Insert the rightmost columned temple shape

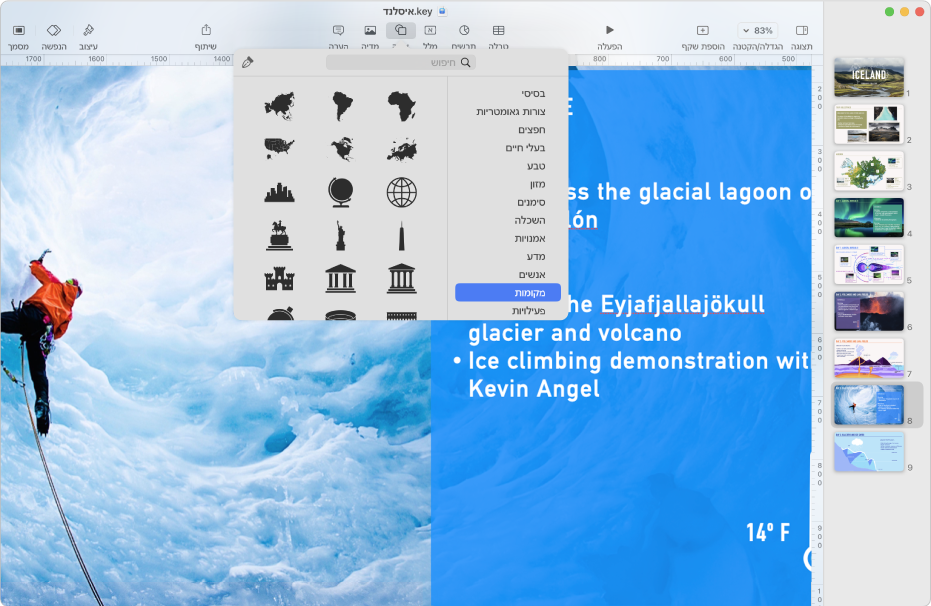(x=402, y=278)
